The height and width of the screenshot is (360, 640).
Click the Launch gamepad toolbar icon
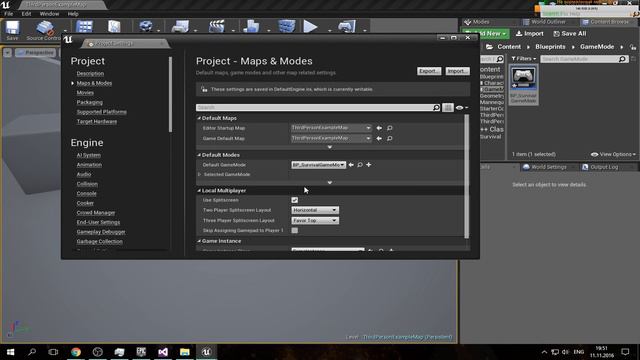(x=347, y=27)
